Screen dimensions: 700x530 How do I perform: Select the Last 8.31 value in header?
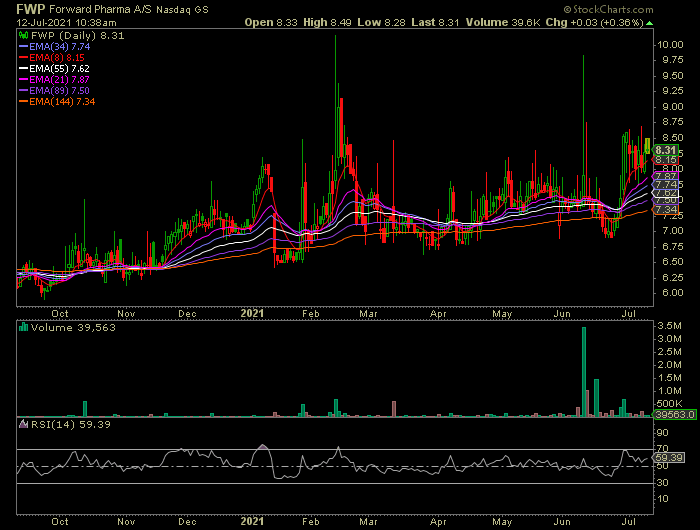[435, 22]
